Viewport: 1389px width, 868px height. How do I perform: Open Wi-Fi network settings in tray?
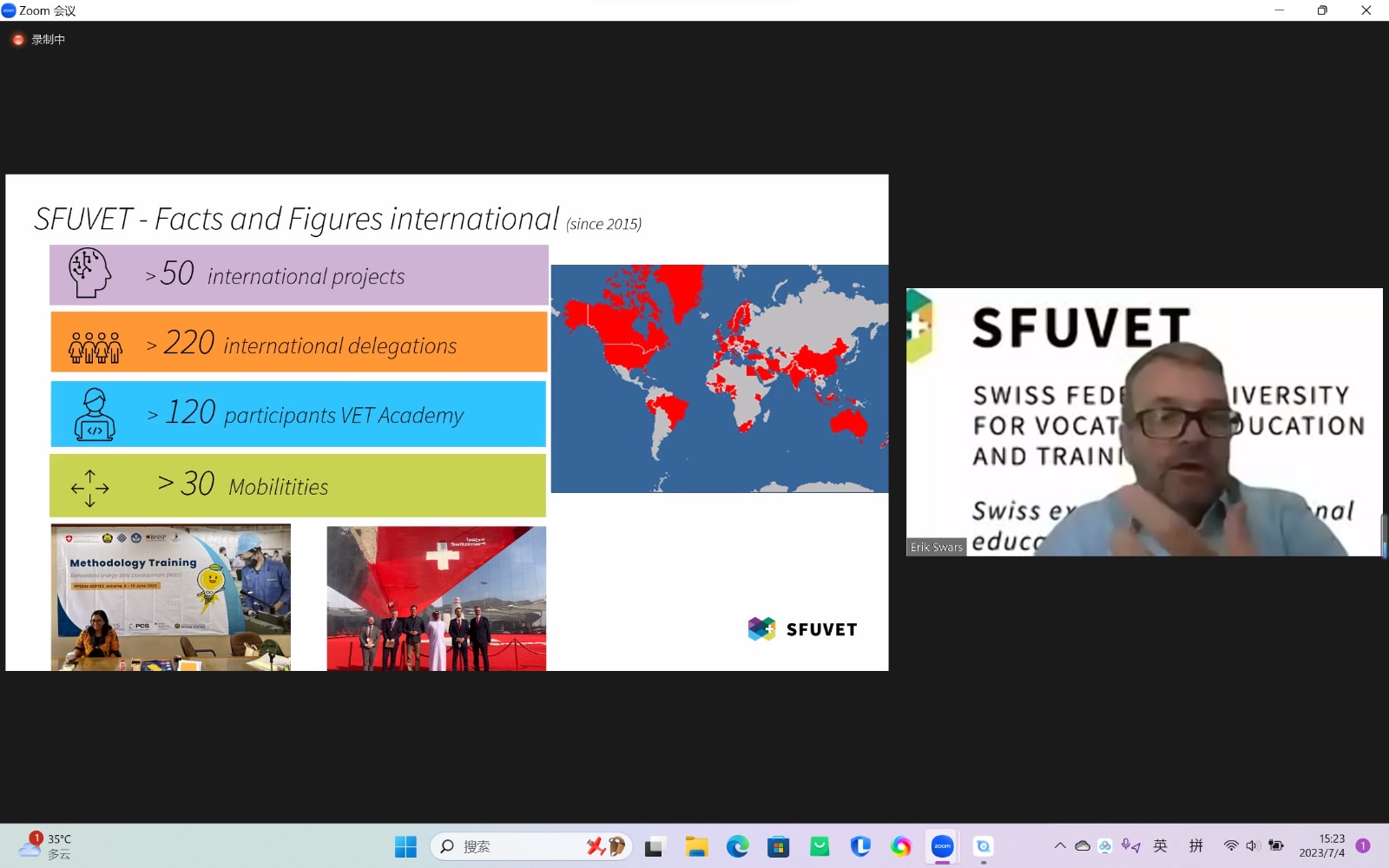(x=1231, y=845)
